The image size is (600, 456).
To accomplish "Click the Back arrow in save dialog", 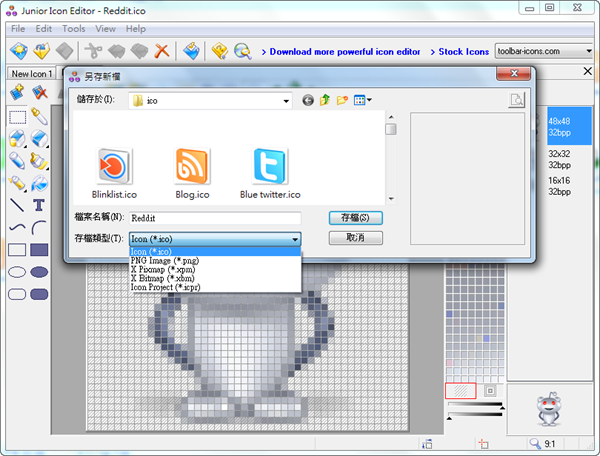I will [308, 100].
